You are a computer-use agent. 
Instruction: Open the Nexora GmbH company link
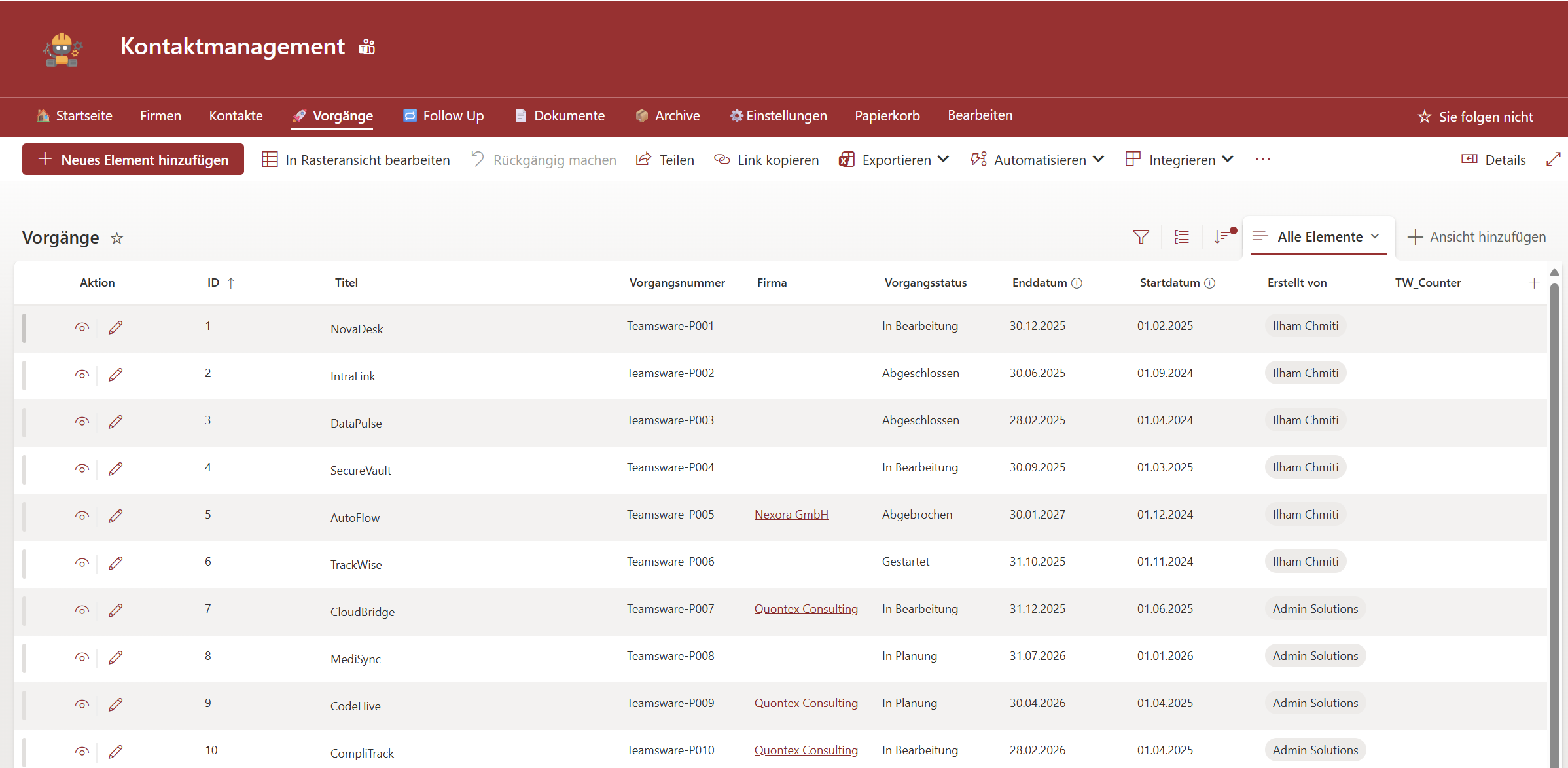791,515
